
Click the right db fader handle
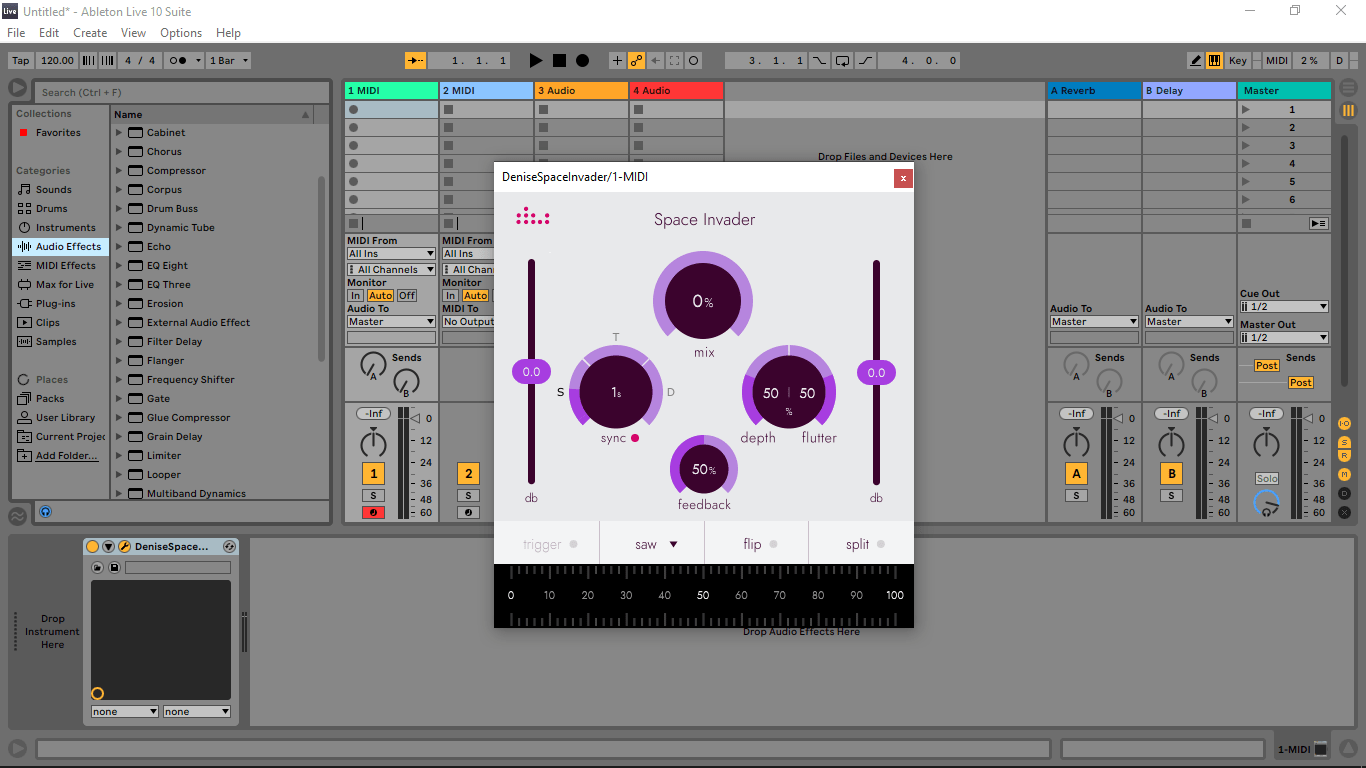pyautogui.click(x=876, y=372)
